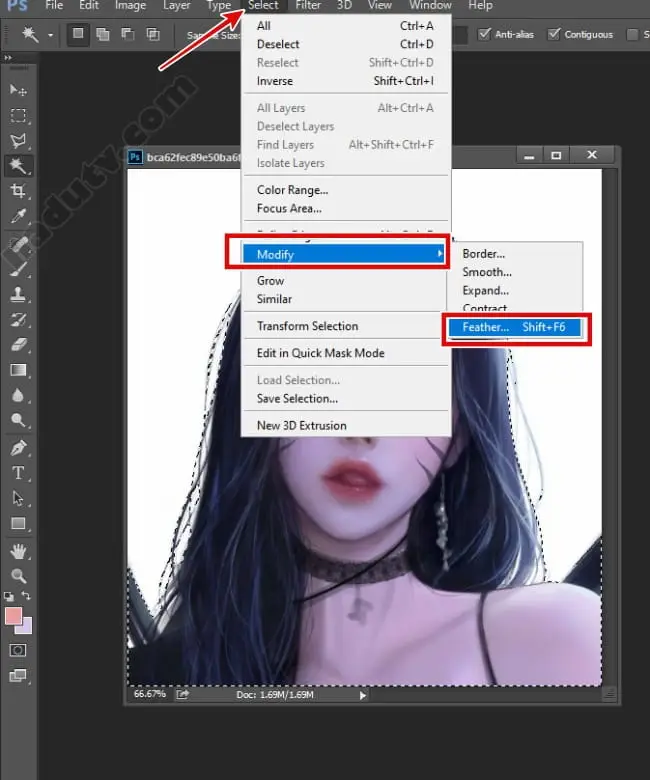
Task: Open the Help menu
Action: [480, 5]
